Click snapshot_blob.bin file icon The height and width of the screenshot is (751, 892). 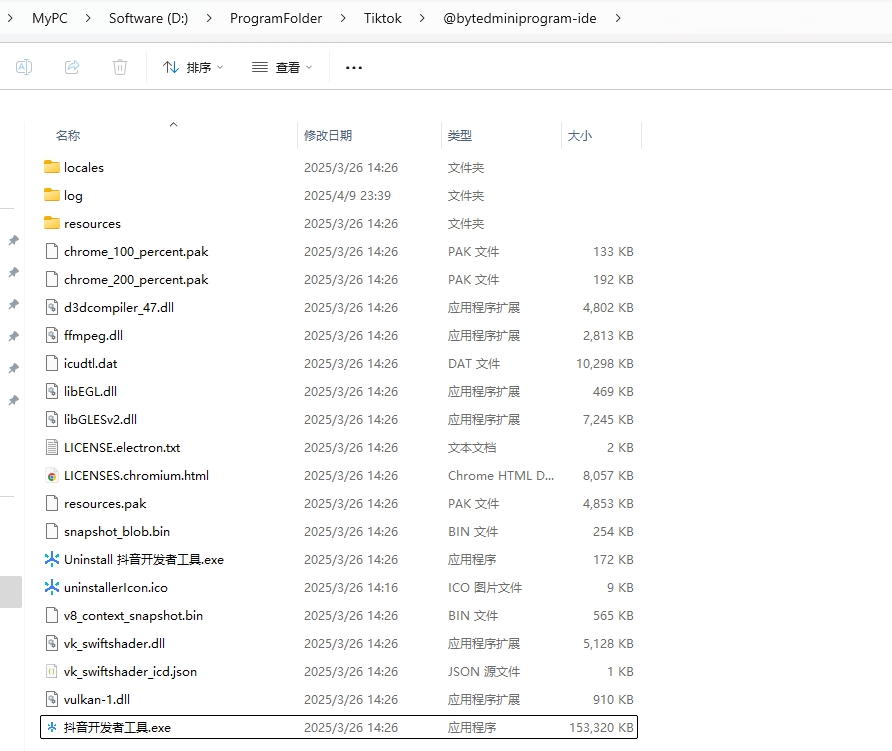[x=52, y=531]
